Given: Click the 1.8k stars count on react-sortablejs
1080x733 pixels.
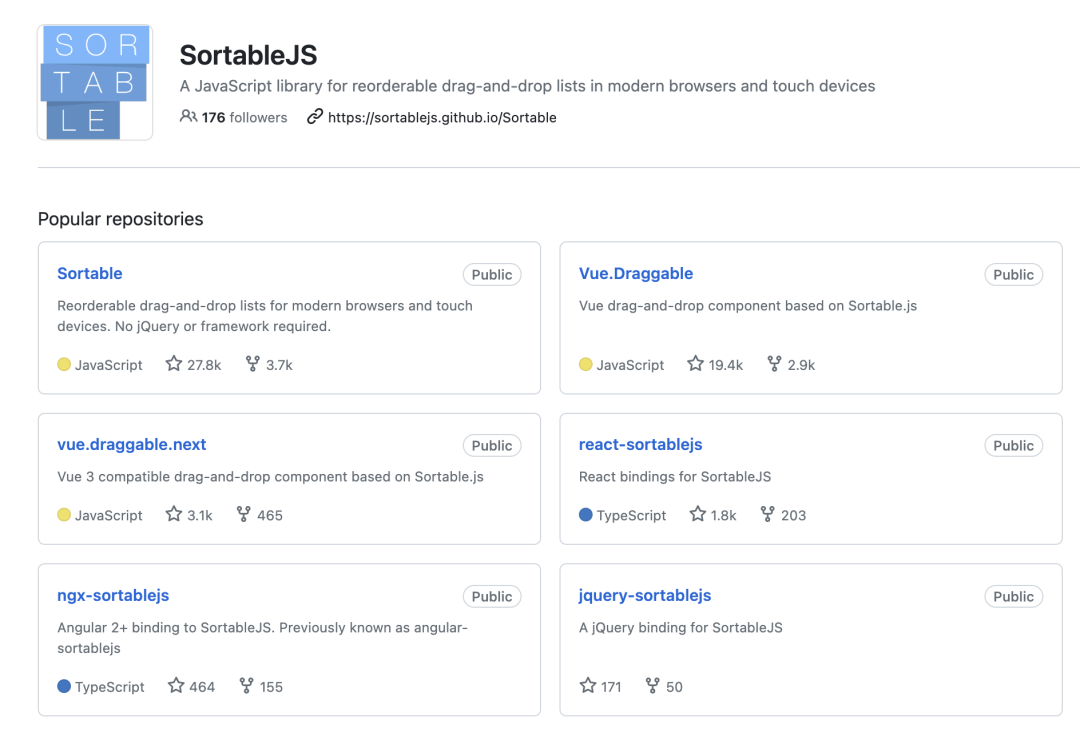Looking at the screenshot, I should point(723,515).
